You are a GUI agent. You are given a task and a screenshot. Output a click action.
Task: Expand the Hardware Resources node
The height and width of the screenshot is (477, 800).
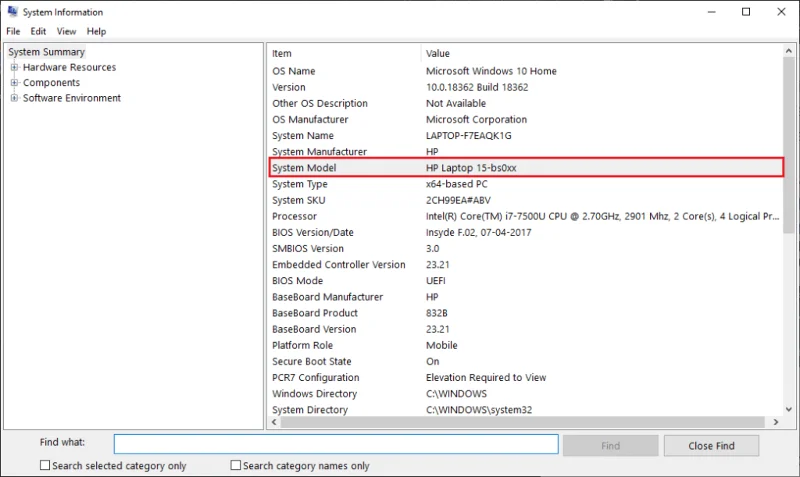point(14,67)
